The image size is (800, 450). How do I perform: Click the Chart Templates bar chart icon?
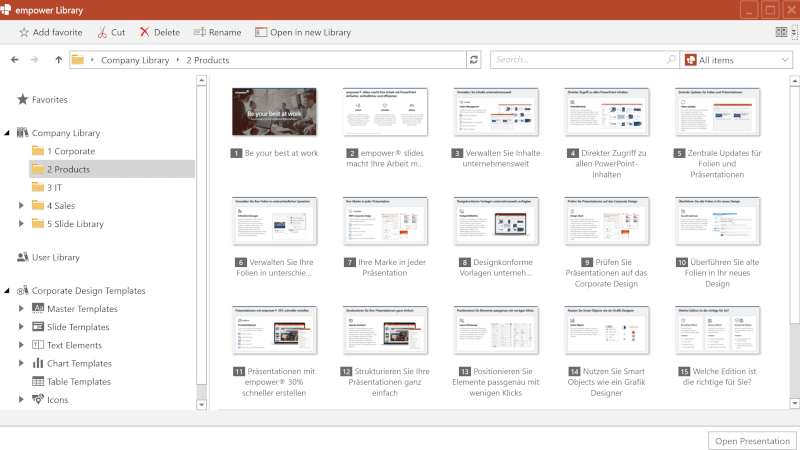click(x=38, y=363)
